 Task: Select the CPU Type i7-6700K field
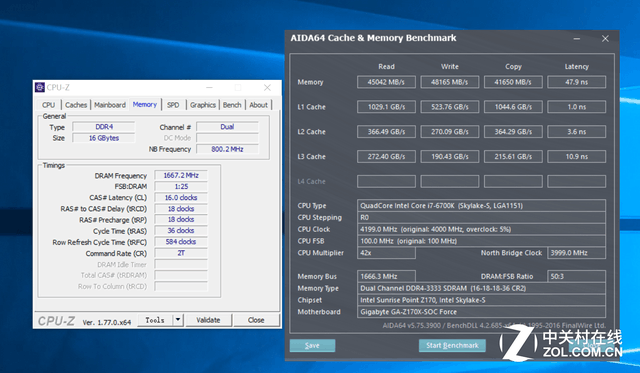[481, 206]
